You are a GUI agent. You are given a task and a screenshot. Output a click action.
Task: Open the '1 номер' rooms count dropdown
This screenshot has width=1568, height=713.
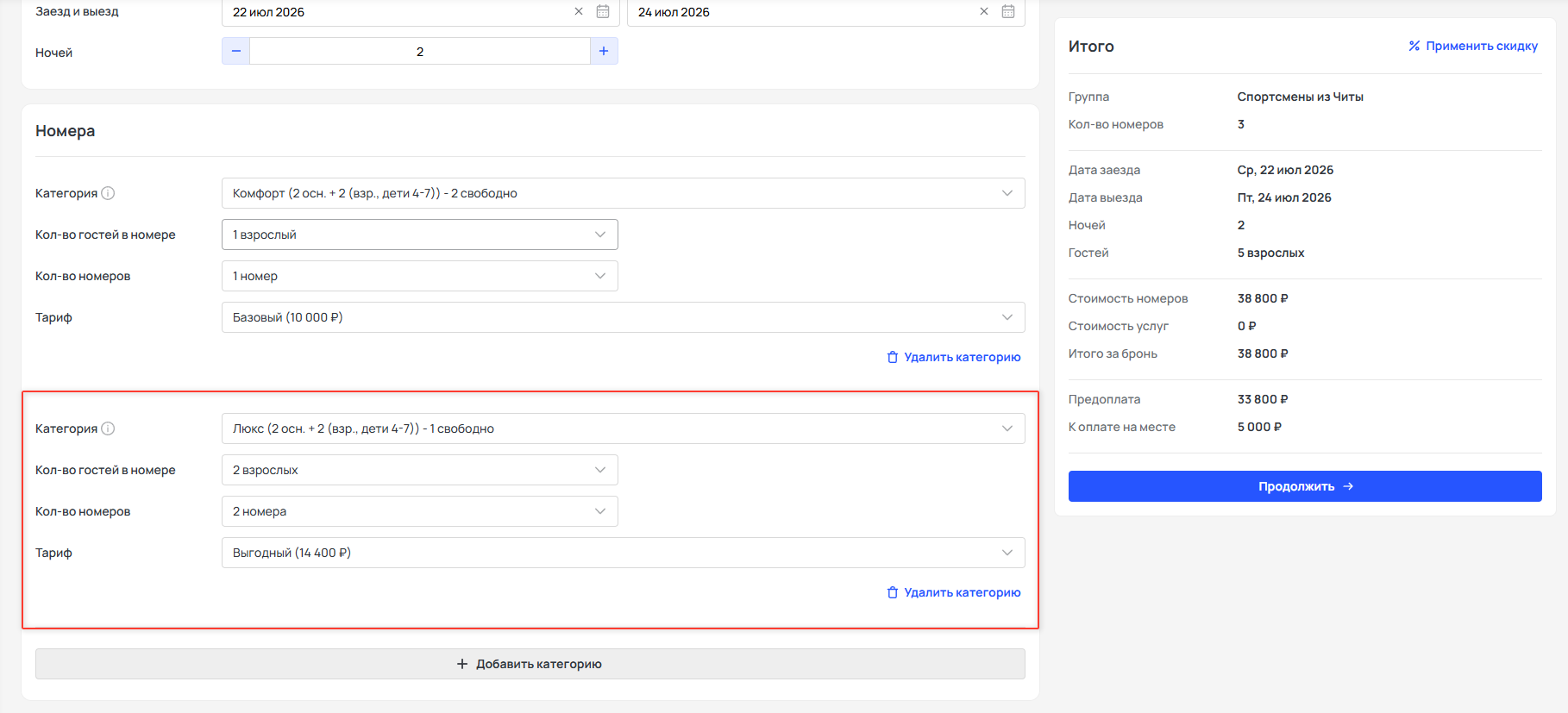[x=420, y=276]
